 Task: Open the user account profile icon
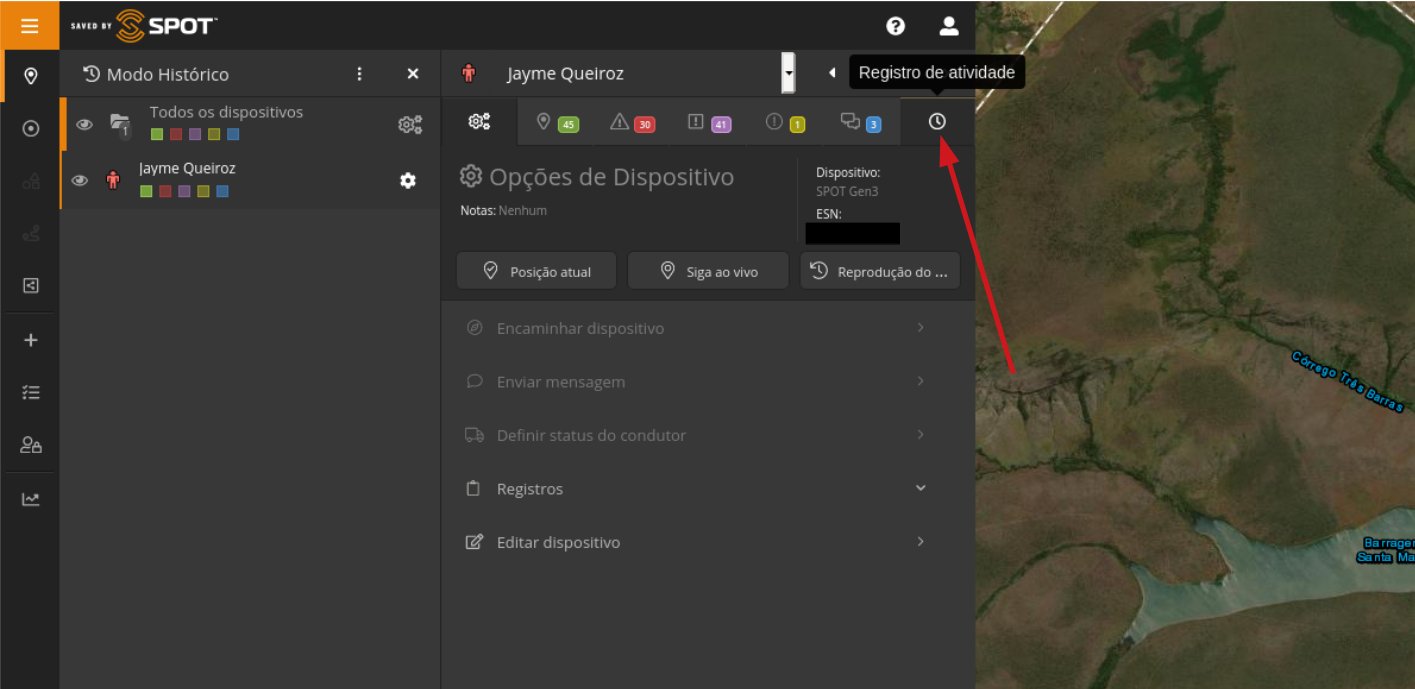click(948, 26)
